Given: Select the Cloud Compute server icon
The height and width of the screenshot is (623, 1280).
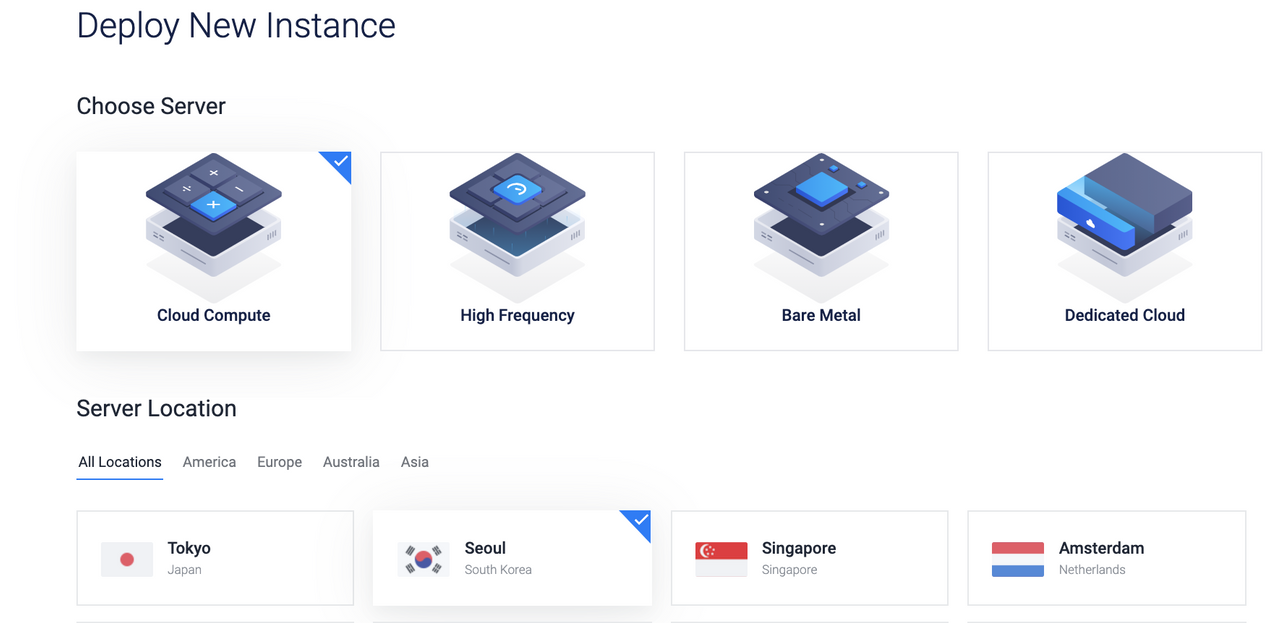Looking at the screenshot, I should click(213, 226).
